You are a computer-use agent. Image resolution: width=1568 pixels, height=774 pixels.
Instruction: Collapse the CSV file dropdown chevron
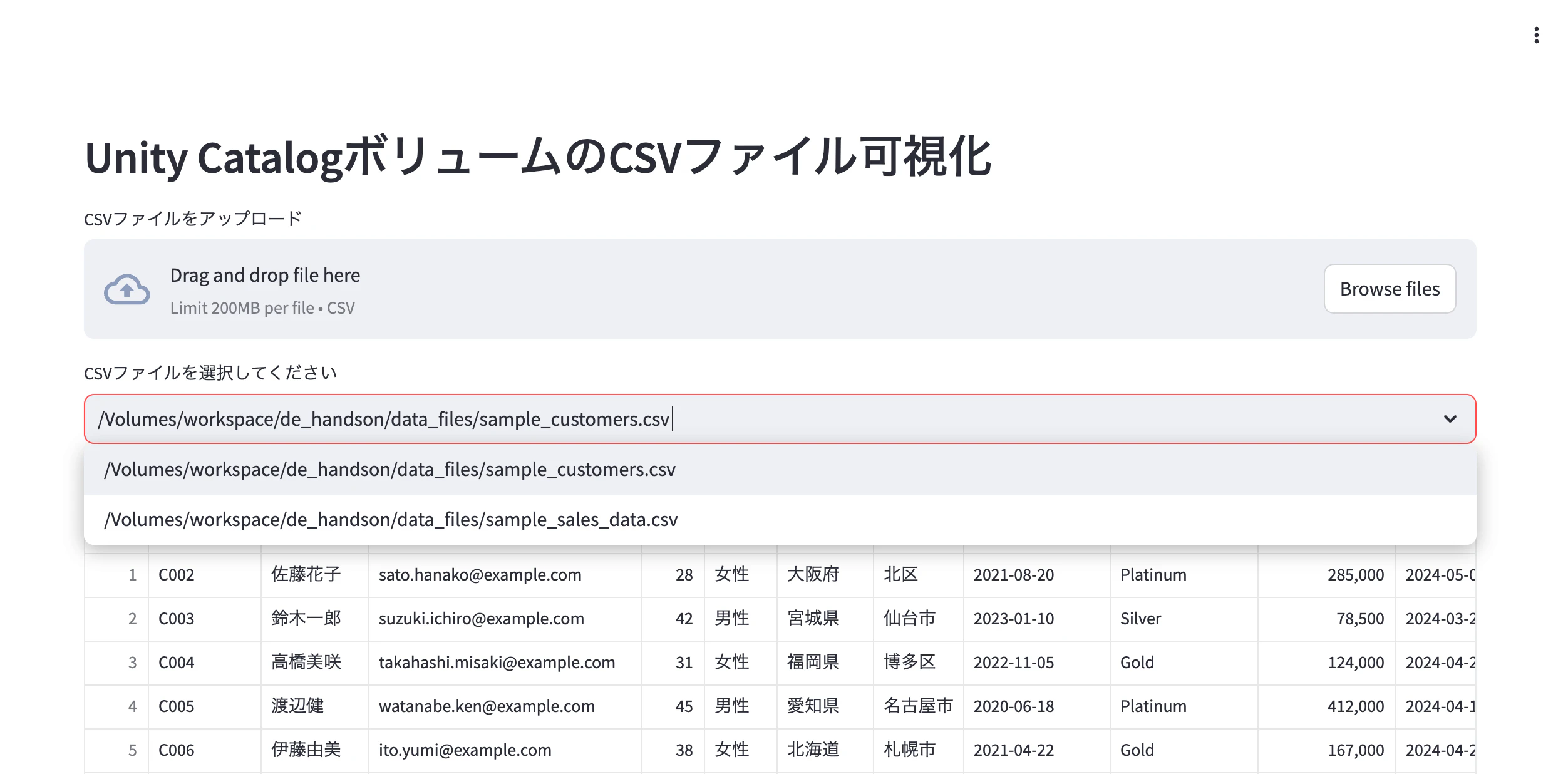(x=1450, y=419)
